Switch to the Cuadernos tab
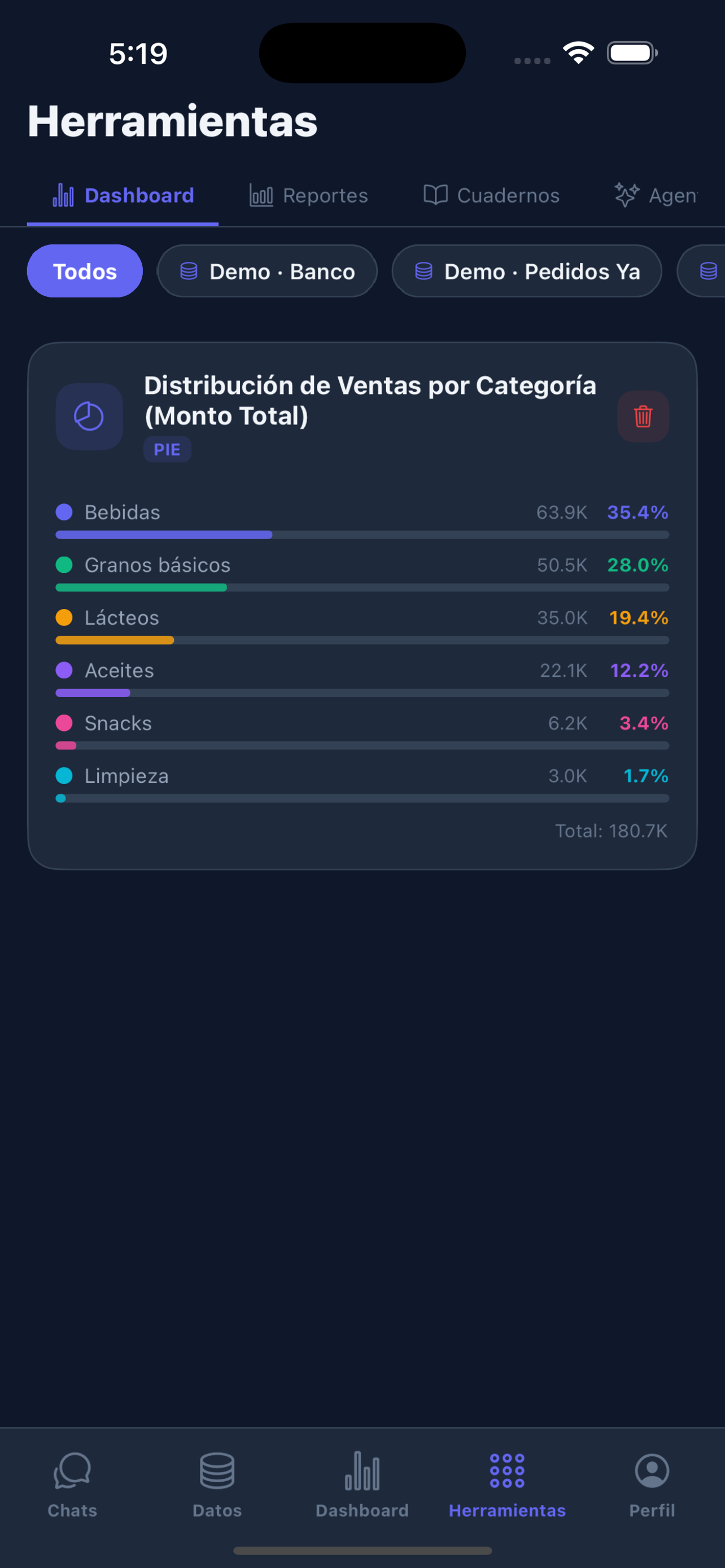The image size is (725, 1568). pyautogui.click(x=491, y=195)
